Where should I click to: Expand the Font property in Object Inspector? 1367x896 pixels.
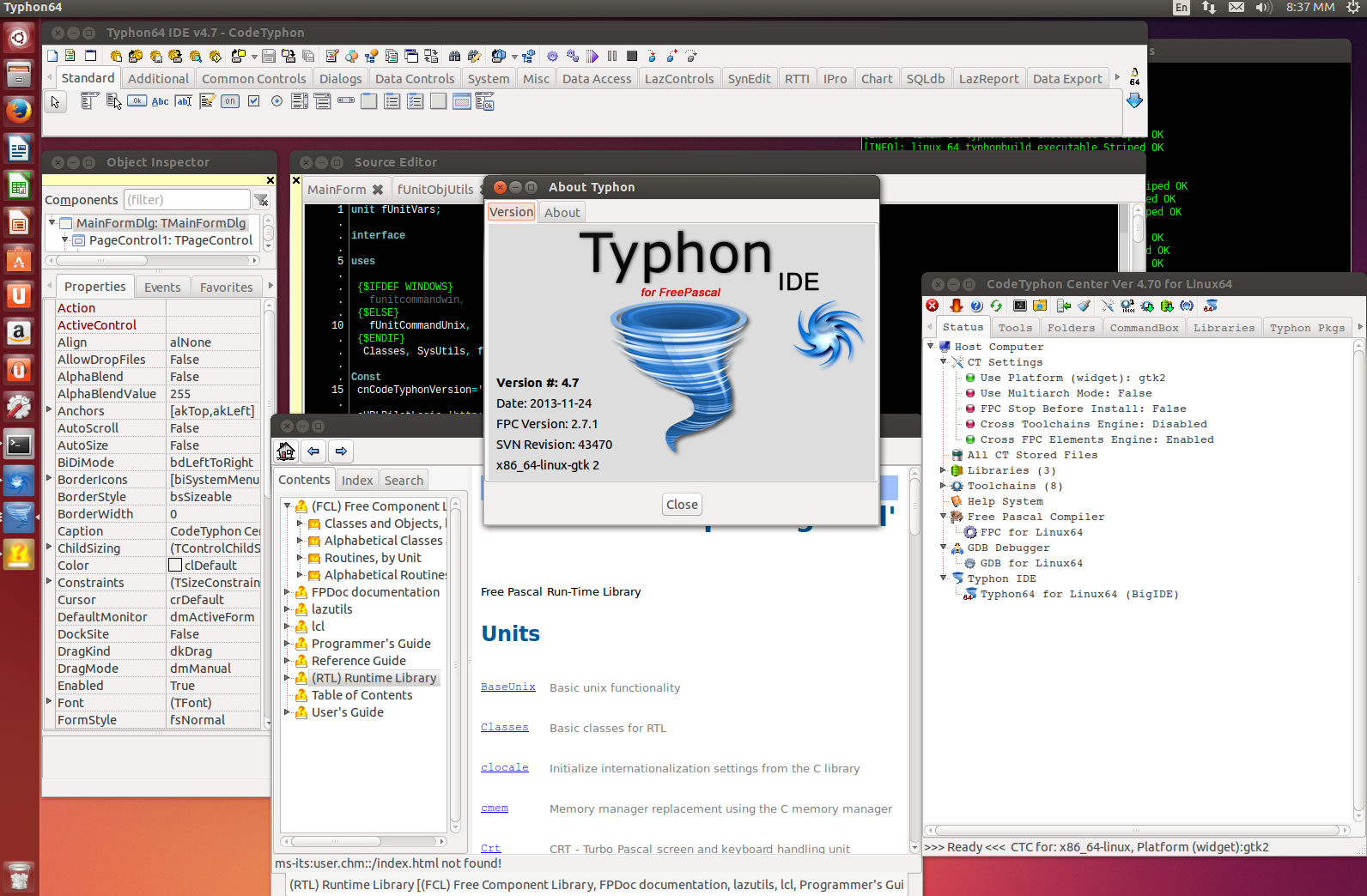tap(49, 701)
